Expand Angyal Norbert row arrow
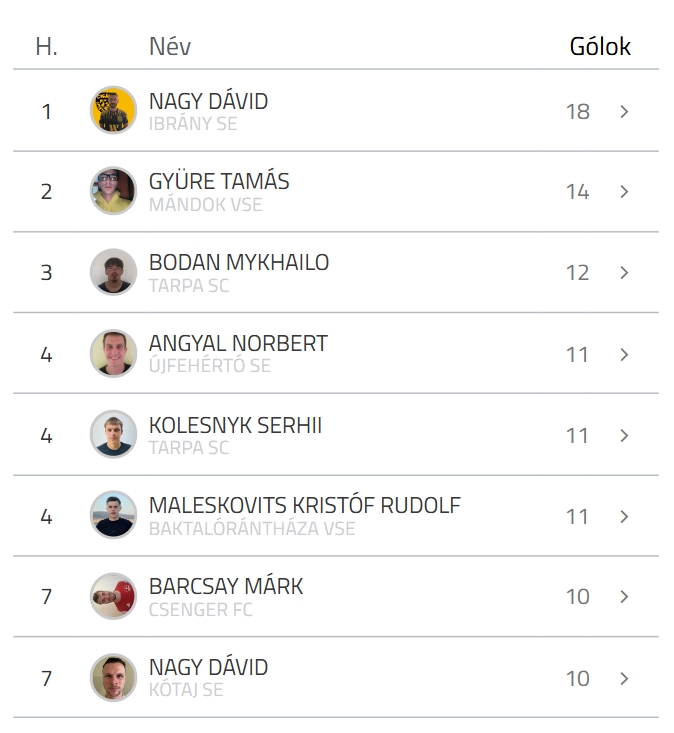This screenshot has height=733, width=674. (624, 354)
